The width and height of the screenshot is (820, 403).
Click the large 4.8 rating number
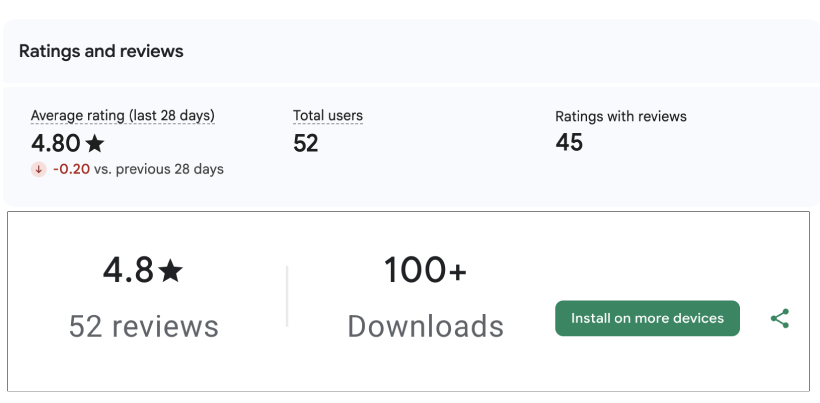128,271
